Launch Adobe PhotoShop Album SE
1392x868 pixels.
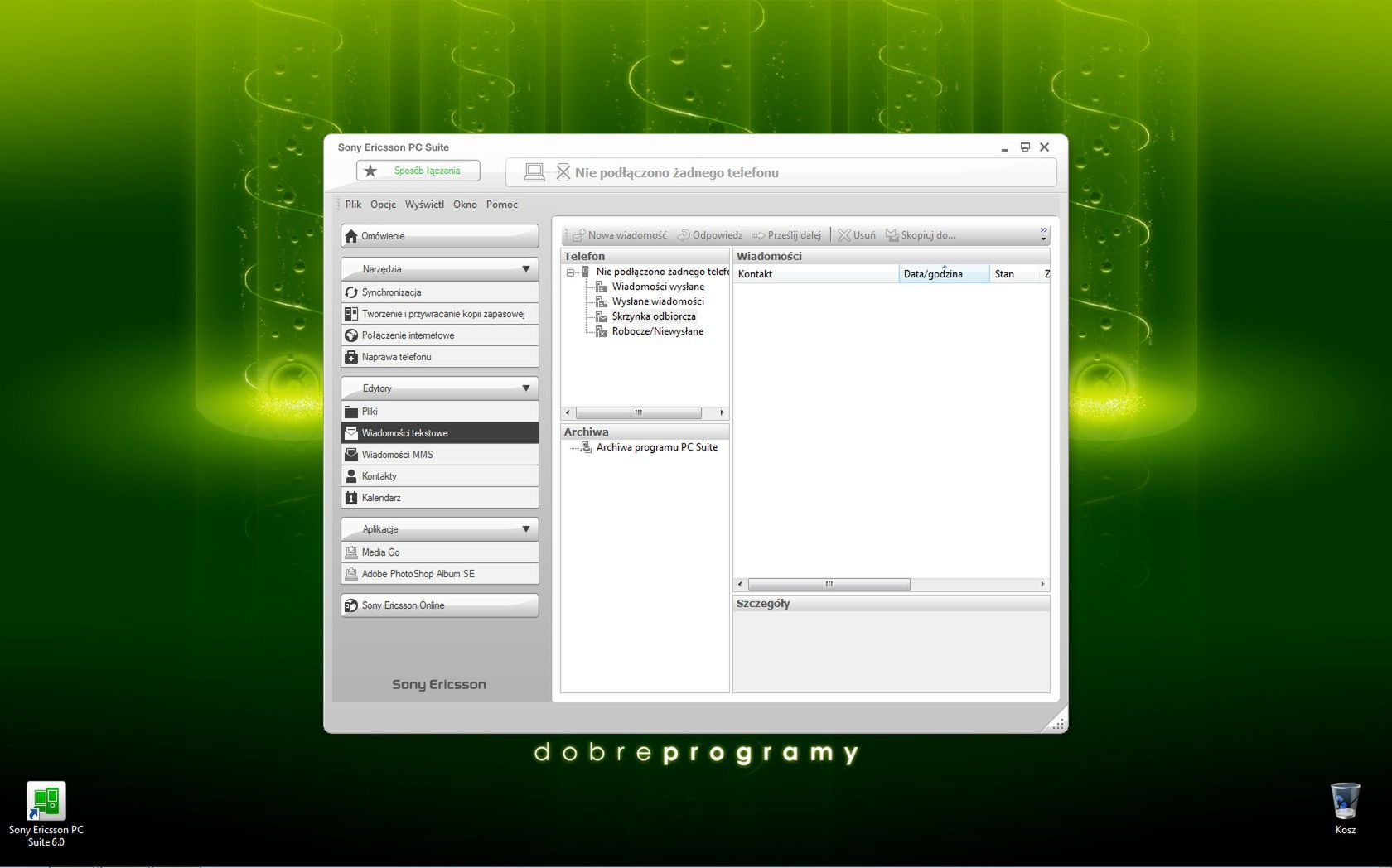439,574
